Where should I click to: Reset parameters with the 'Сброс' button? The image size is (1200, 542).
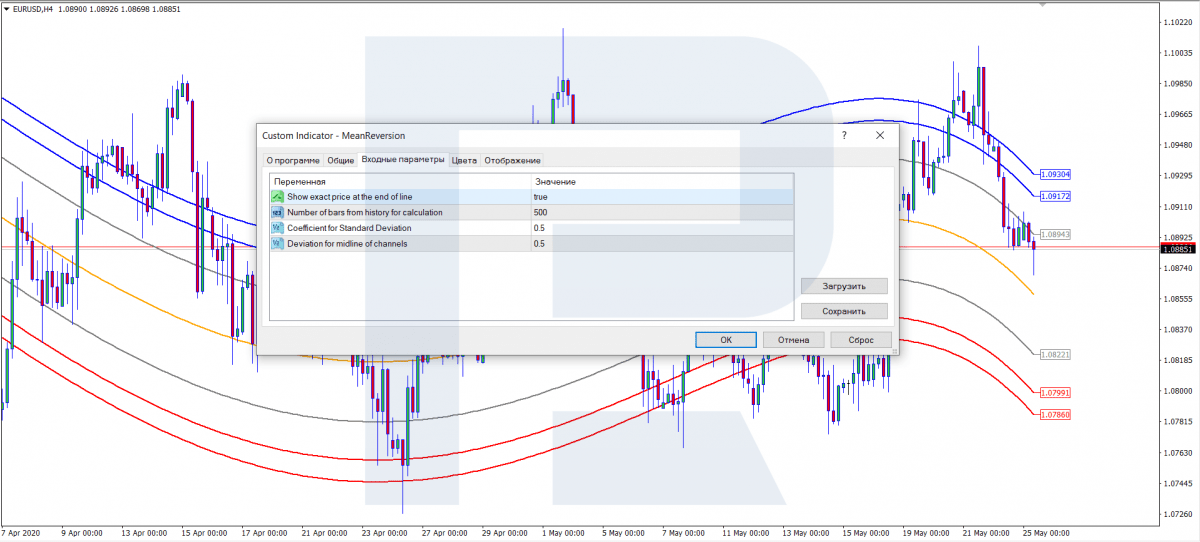click(x=860, y=340)
